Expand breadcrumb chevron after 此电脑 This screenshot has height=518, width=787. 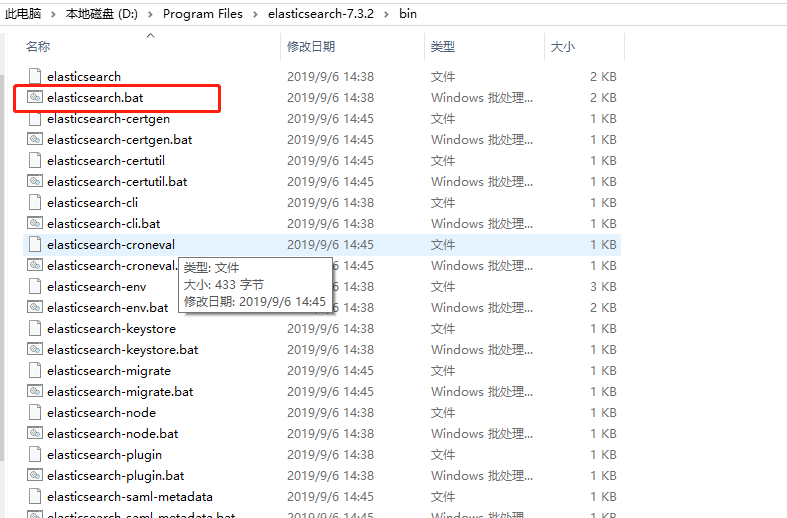[53, 14]
